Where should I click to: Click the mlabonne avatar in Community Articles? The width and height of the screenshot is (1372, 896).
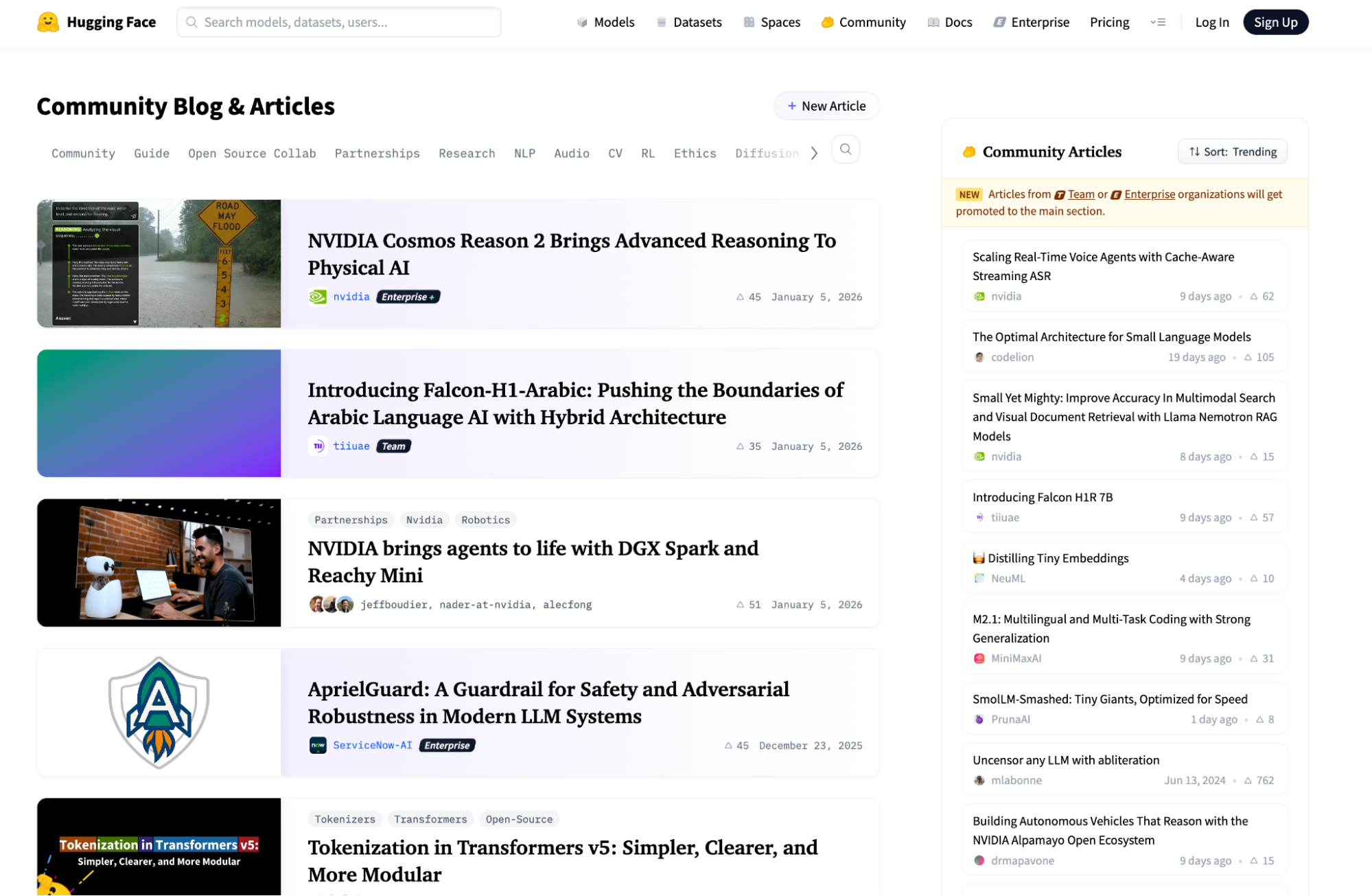coord(979,780)
